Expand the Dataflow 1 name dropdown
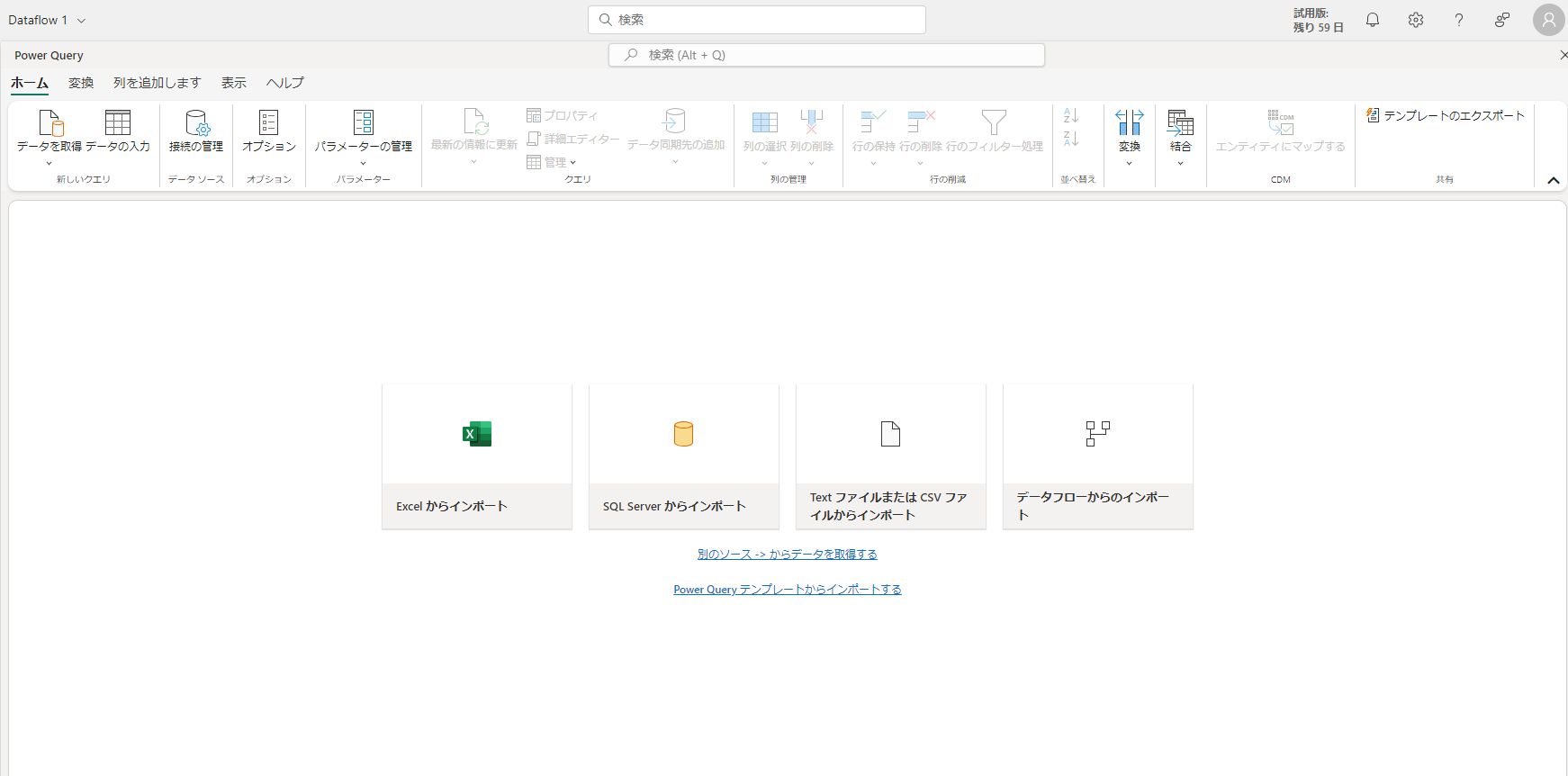 tap(81, 21)
